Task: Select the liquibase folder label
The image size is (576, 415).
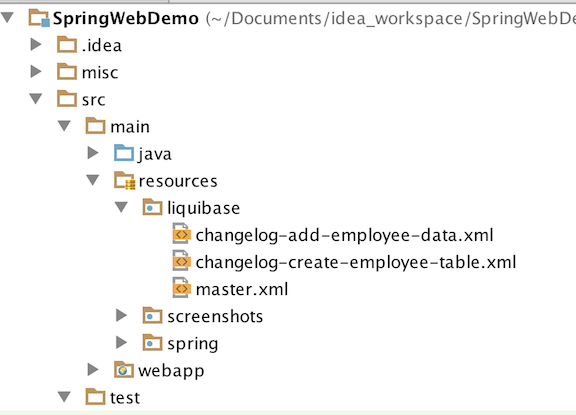Action: [204, 208]
